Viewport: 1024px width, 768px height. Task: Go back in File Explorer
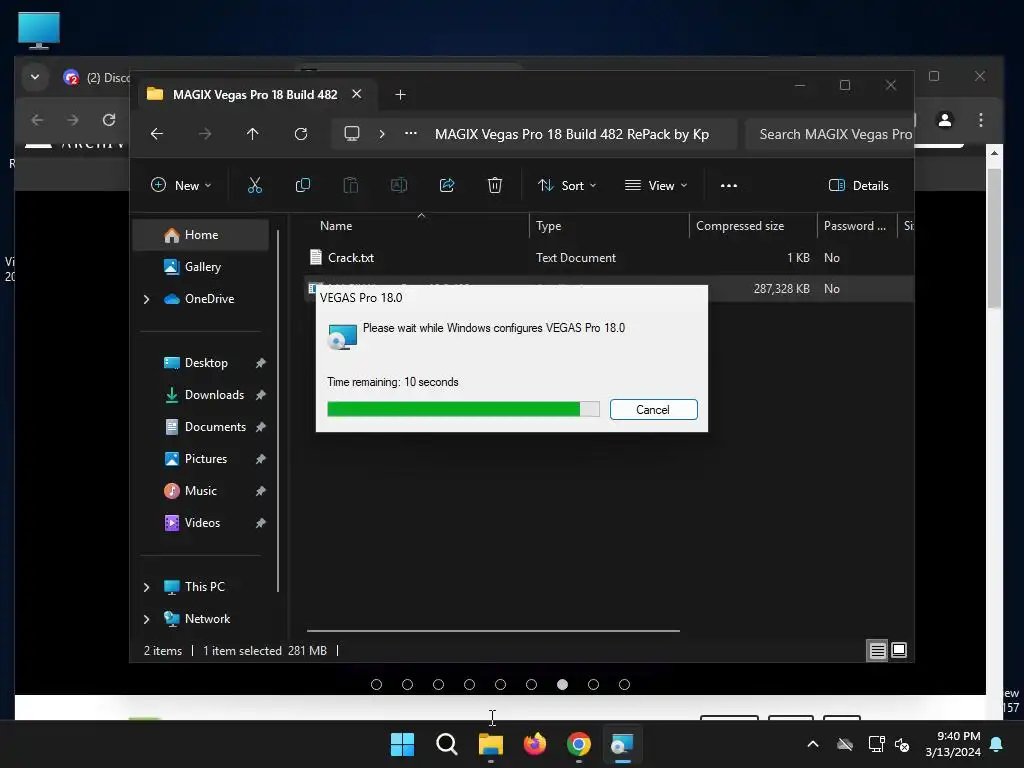tap(157, 134)
